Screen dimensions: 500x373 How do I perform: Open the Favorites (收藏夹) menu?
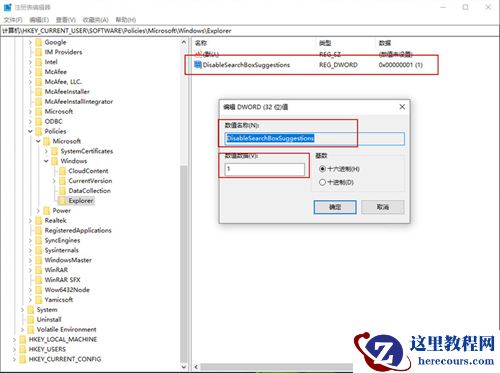[96, 20]
